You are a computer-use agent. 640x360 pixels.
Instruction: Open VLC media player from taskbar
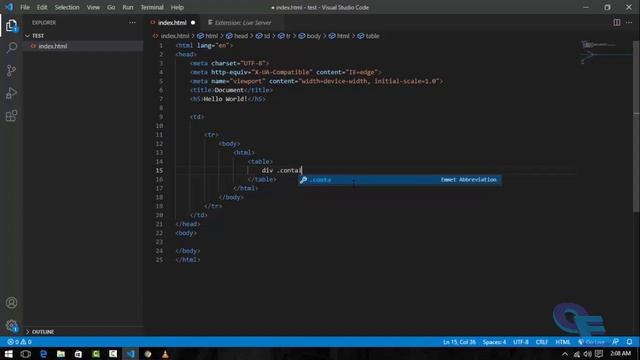165,354
